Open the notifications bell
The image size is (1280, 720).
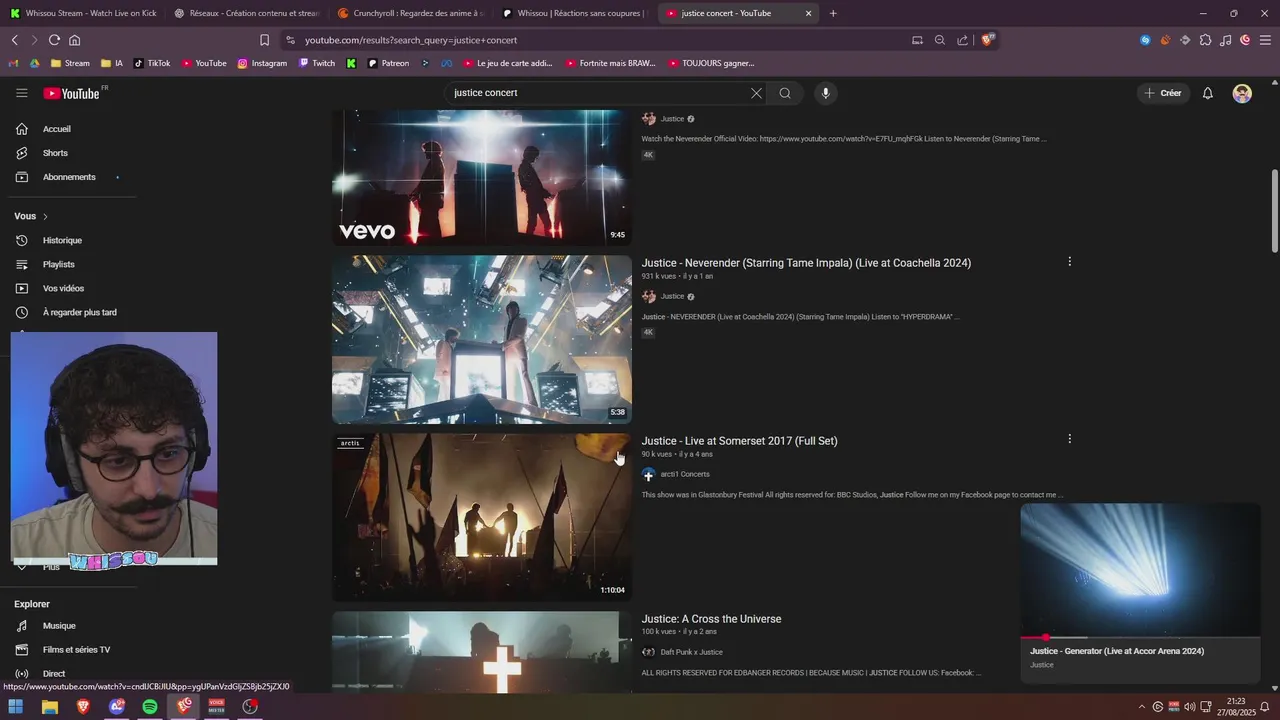[1208, 93]
